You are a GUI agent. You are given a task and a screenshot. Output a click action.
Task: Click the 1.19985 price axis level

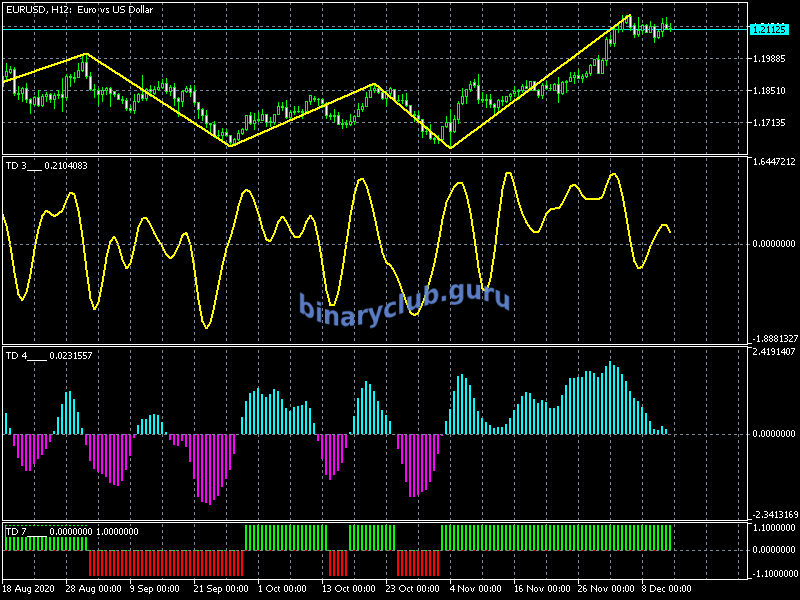click(x=772, y=59)
